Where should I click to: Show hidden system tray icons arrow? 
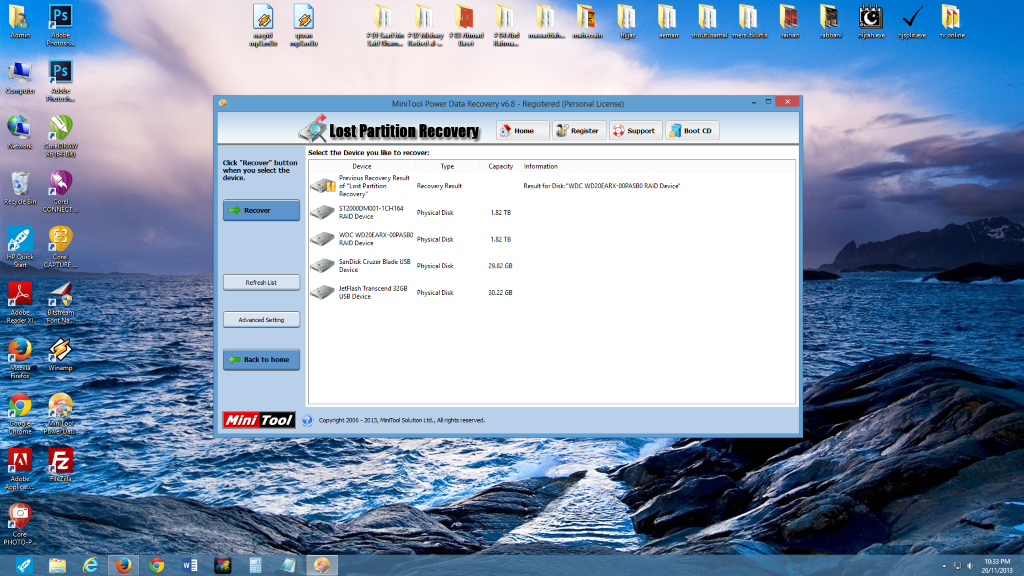pyautogui.click(x=944, y=566)
